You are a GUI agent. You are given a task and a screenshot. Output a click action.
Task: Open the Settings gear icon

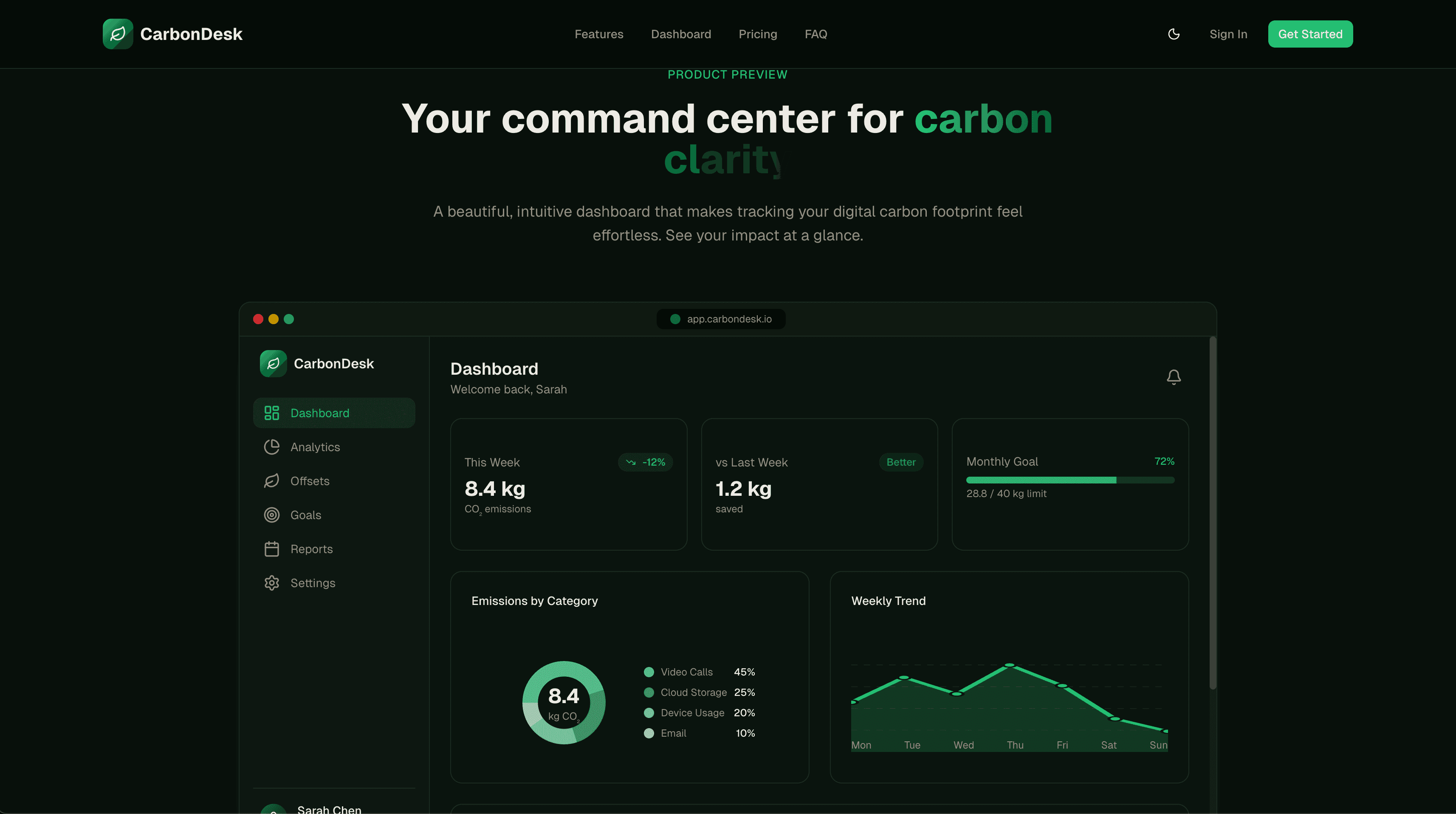point(272,582)
